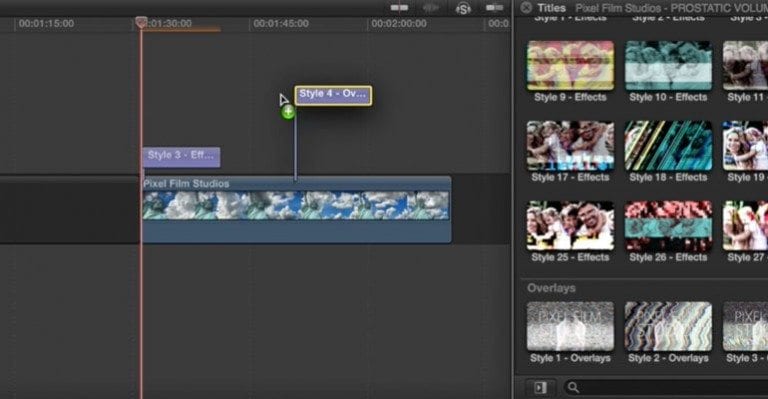
Task: Choose the Style 26 - Effects title
Action: point(668,226)
